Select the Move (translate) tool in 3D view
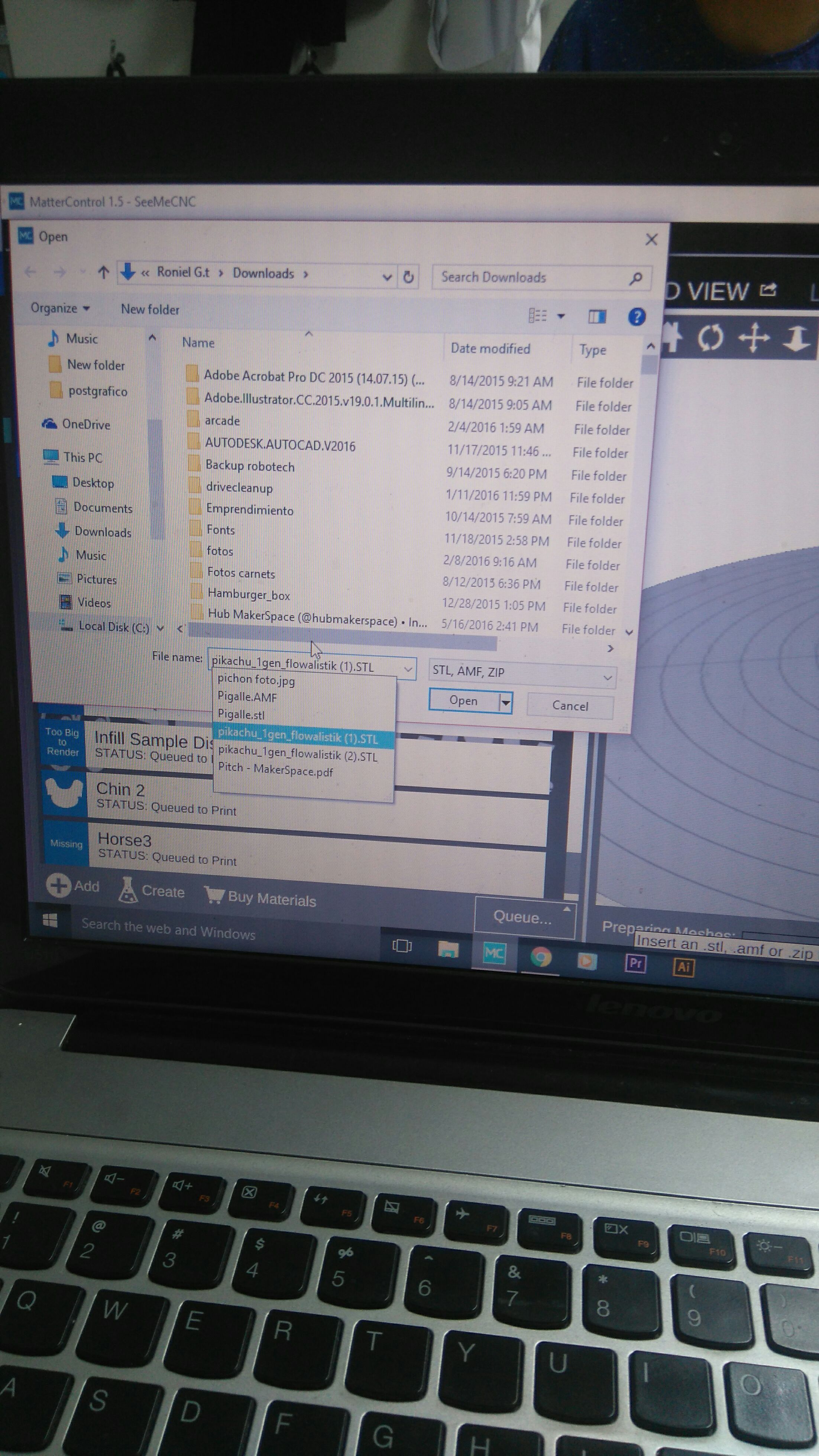The height and width of the screenshot is (1456, 819). tap(754, 338)
